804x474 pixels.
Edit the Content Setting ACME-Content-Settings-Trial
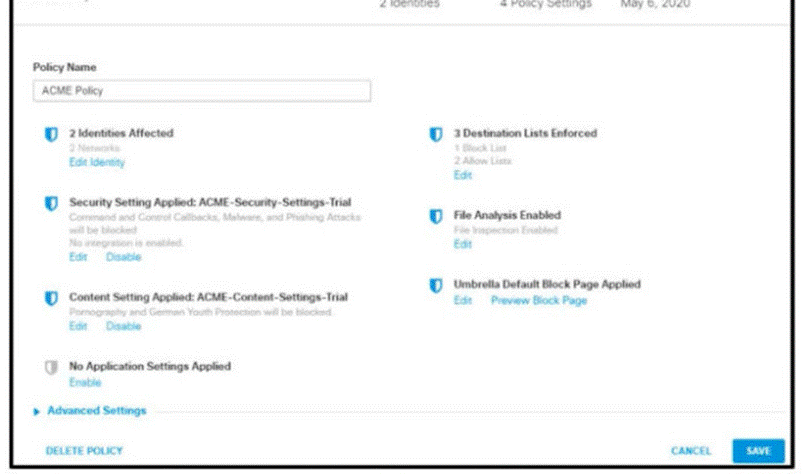coord(78,326)
